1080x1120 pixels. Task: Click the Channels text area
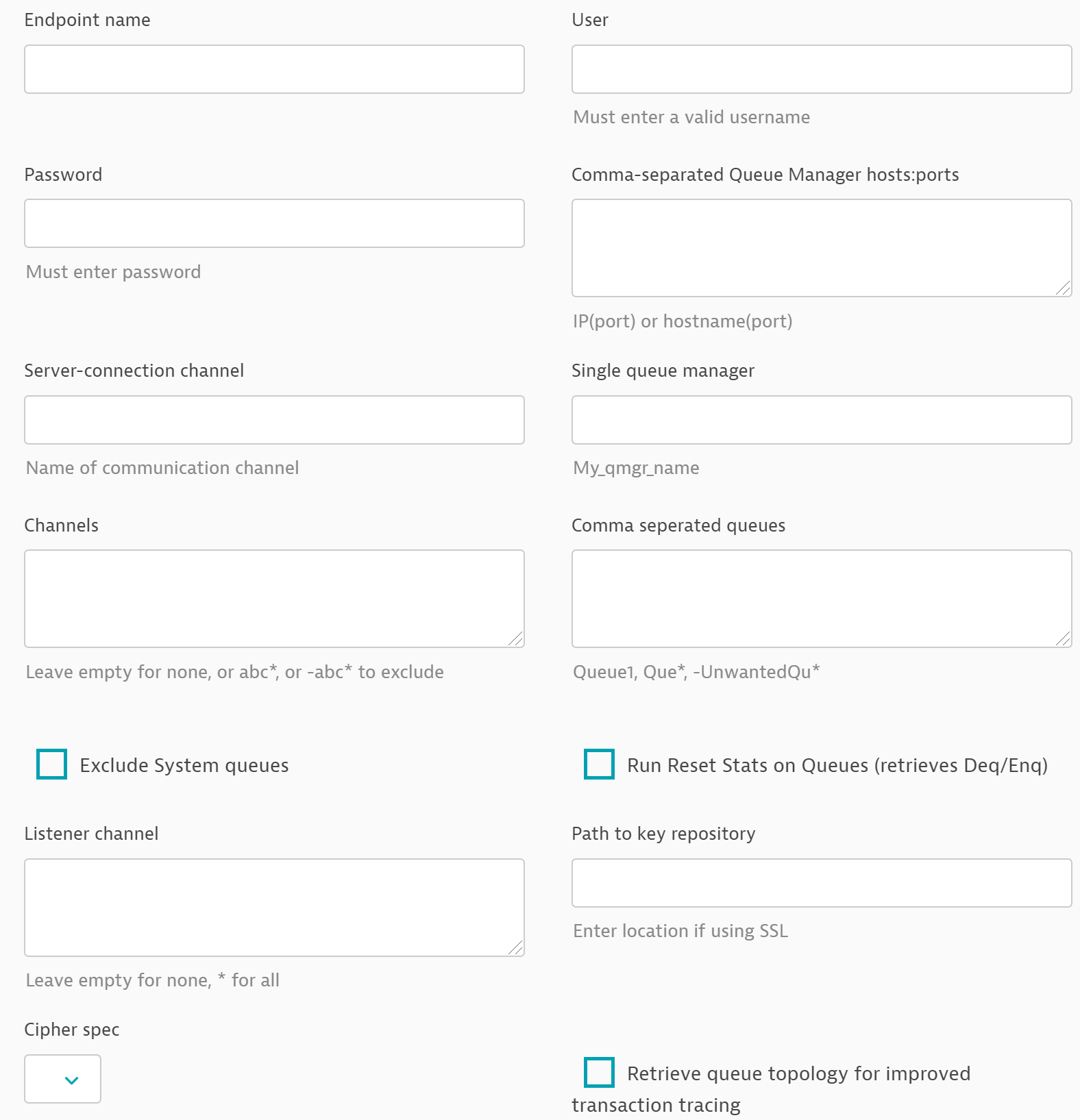[274, 598]
